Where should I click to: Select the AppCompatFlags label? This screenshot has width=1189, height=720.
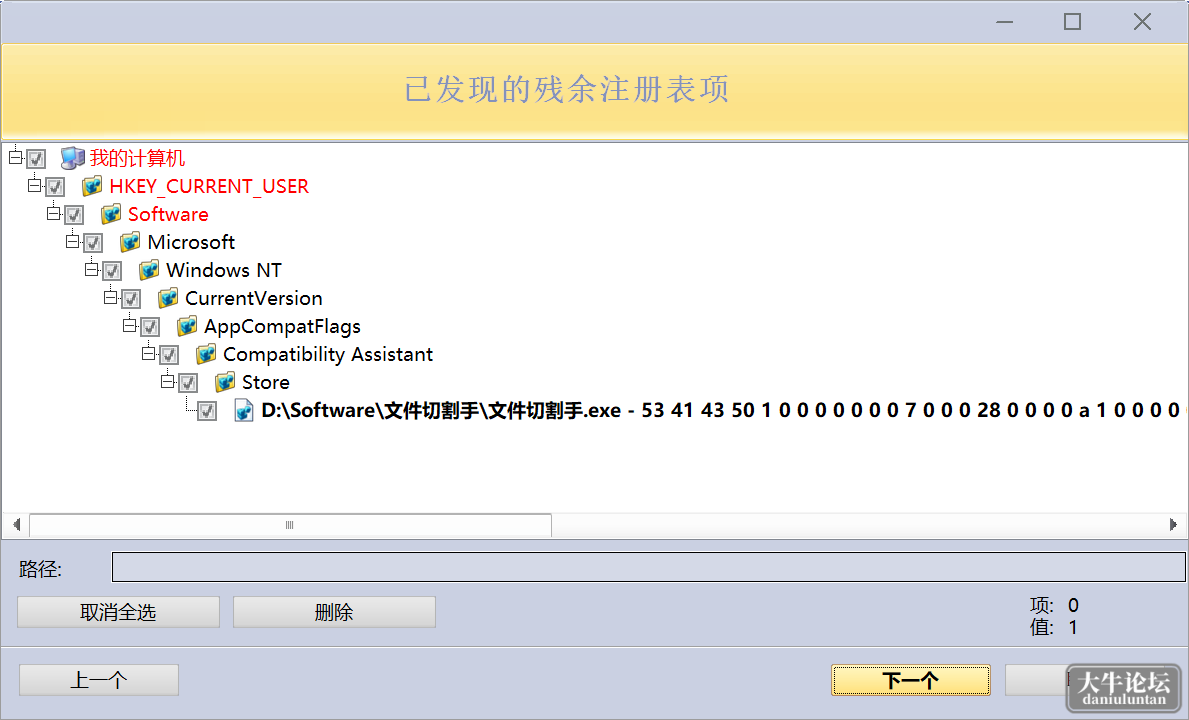(x=283, y=327)
